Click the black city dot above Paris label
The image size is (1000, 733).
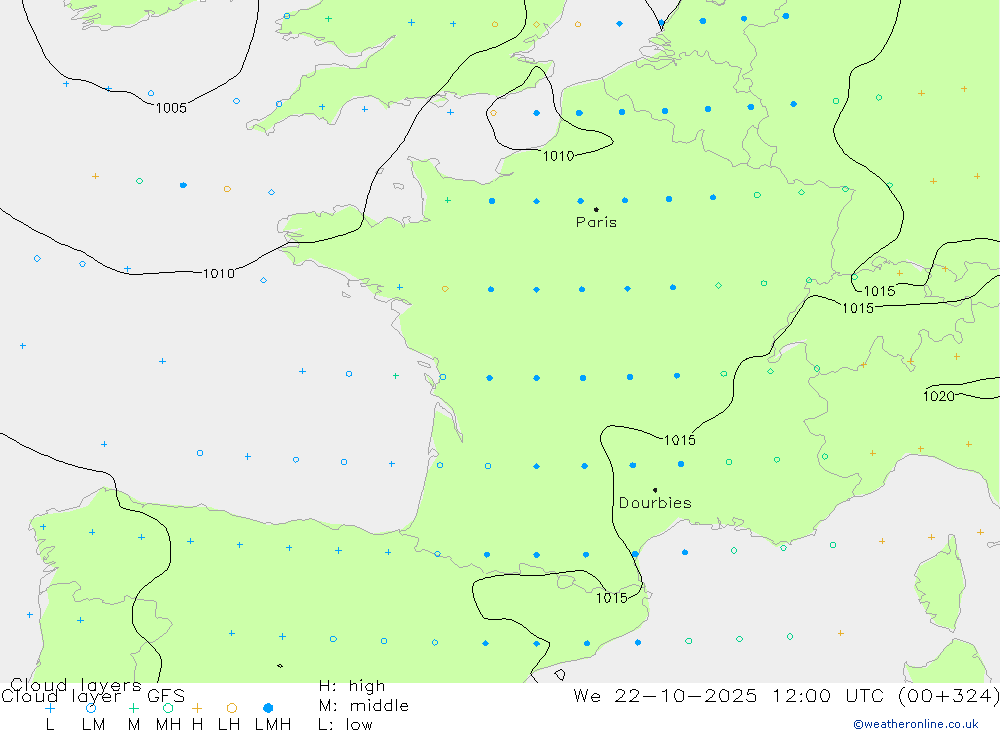596,209
